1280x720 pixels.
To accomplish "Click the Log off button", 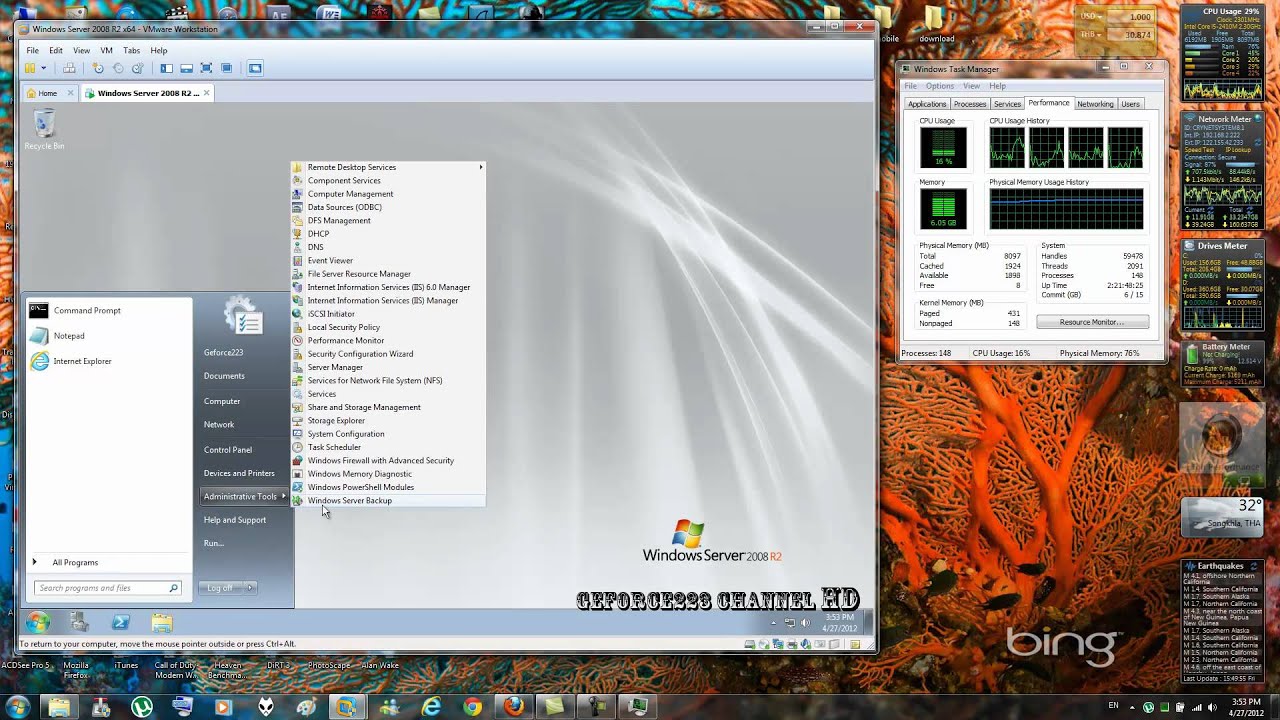I will coord(220,588).
